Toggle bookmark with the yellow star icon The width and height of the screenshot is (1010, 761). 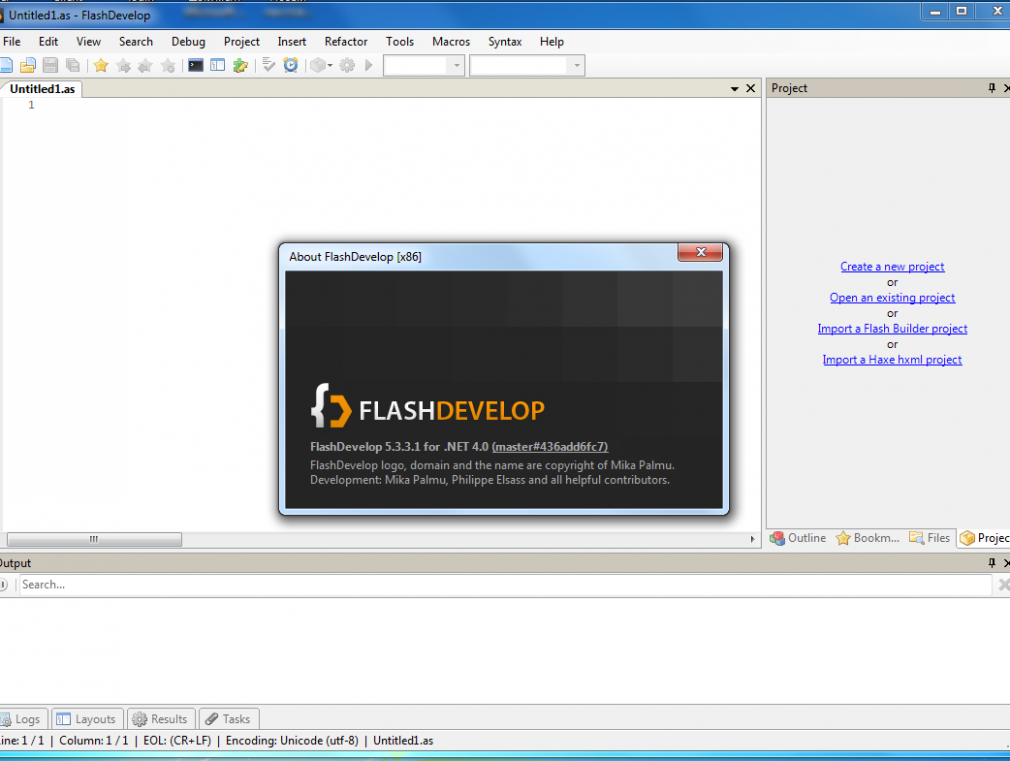[x=101, y=65]
